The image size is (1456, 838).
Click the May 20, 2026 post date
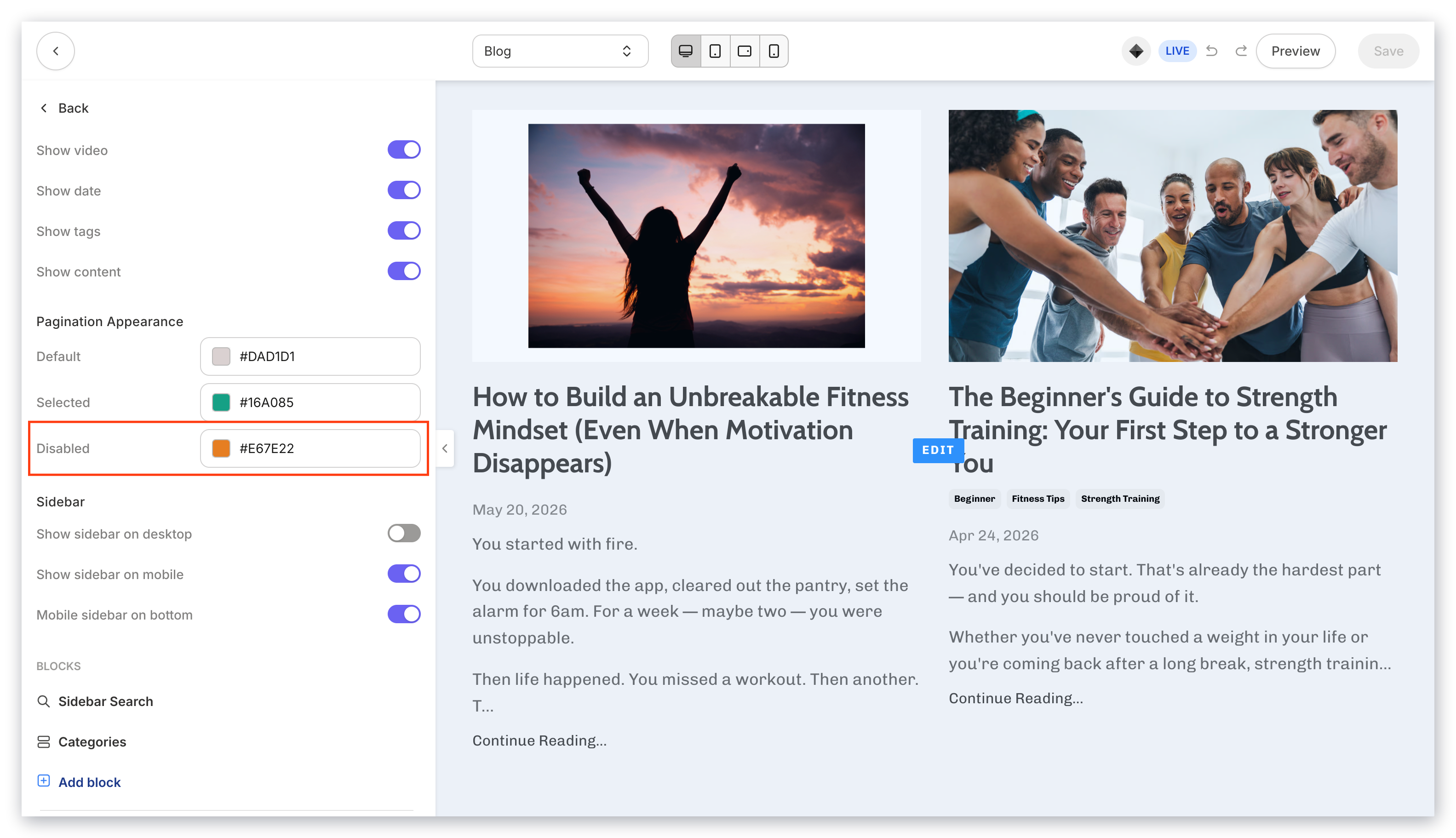pos(520,509)
